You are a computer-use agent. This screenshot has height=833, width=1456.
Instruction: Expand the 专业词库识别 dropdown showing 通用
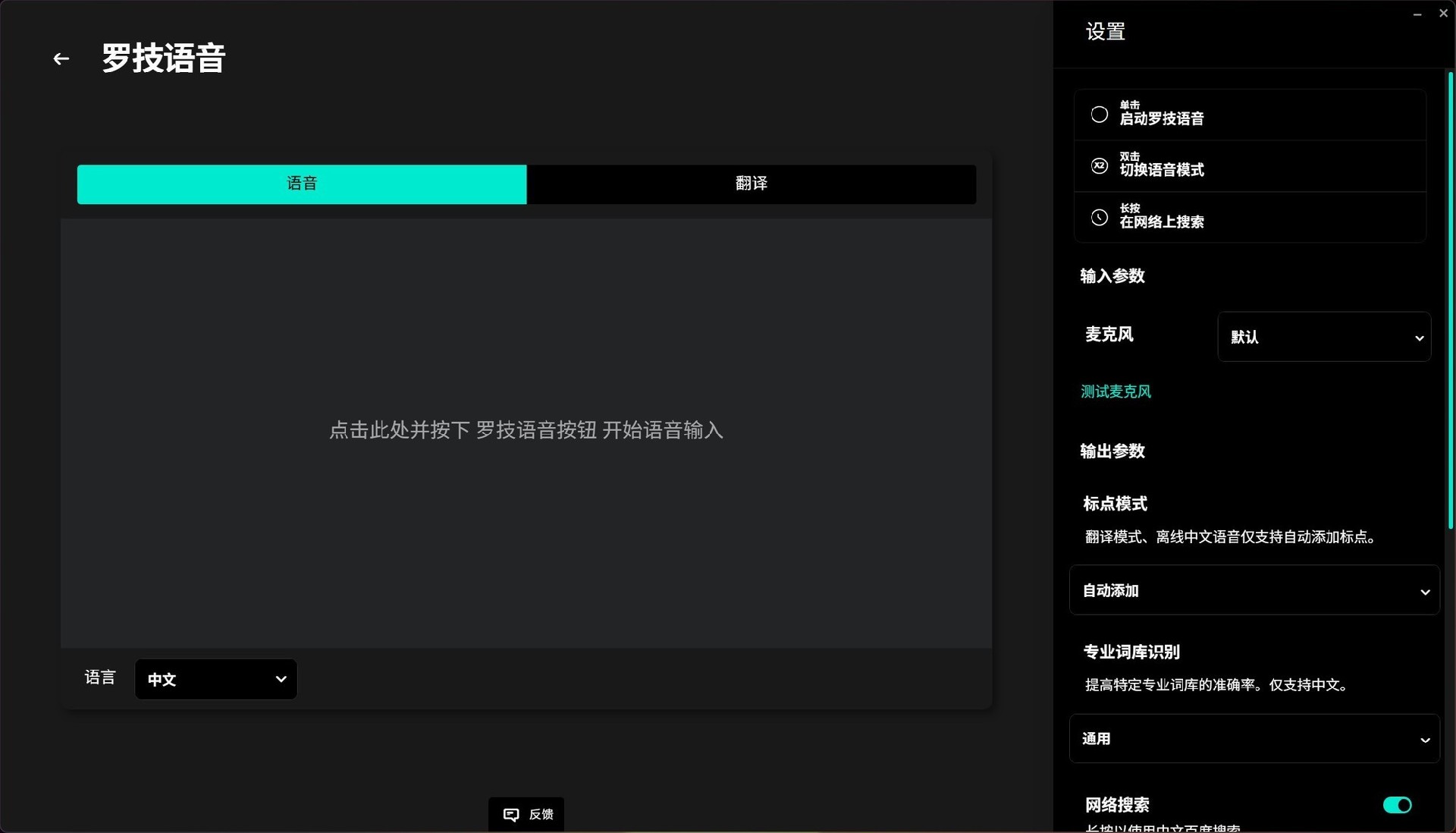point(1254,738)
